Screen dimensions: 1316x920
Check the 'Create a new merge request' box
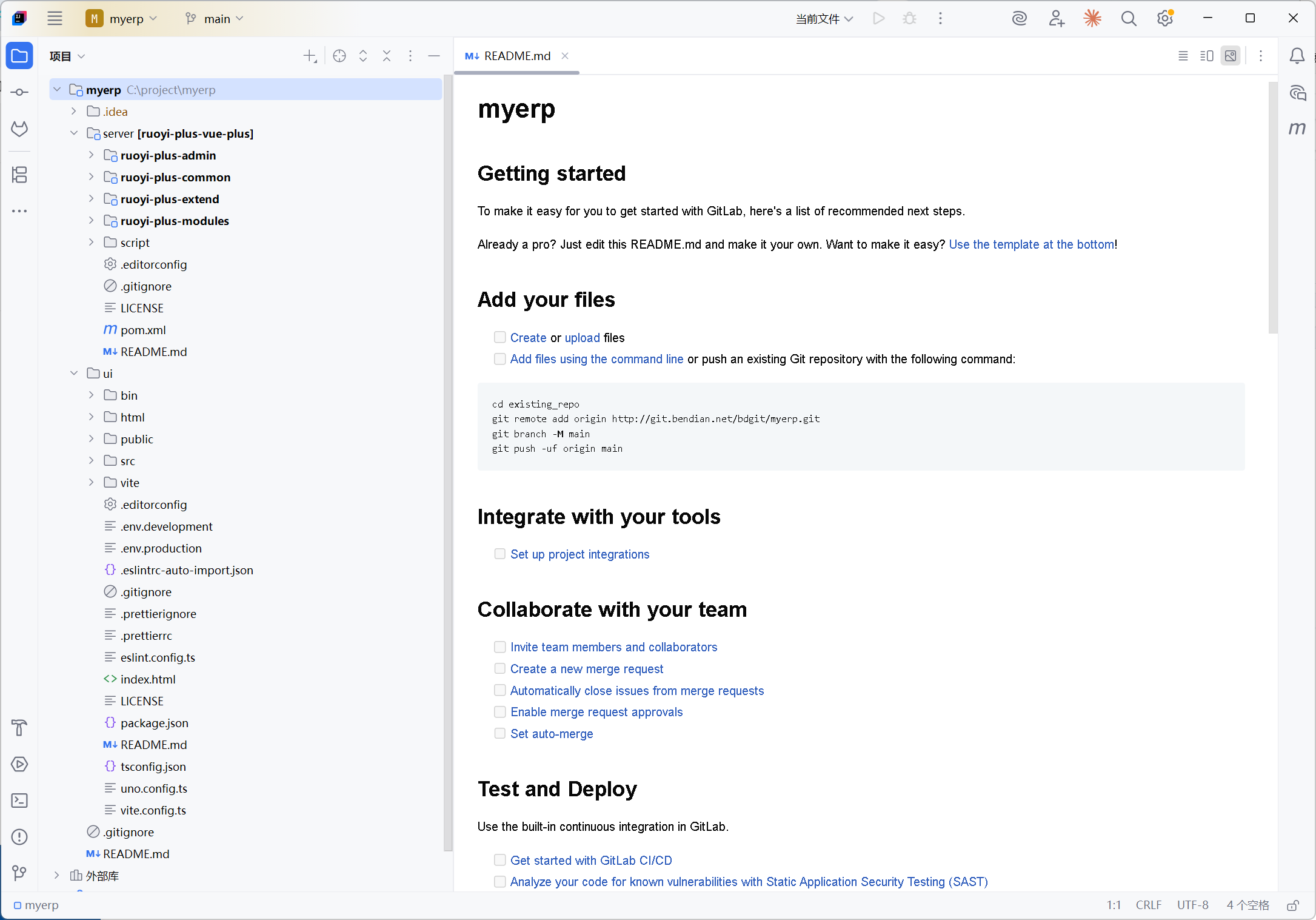499,668
